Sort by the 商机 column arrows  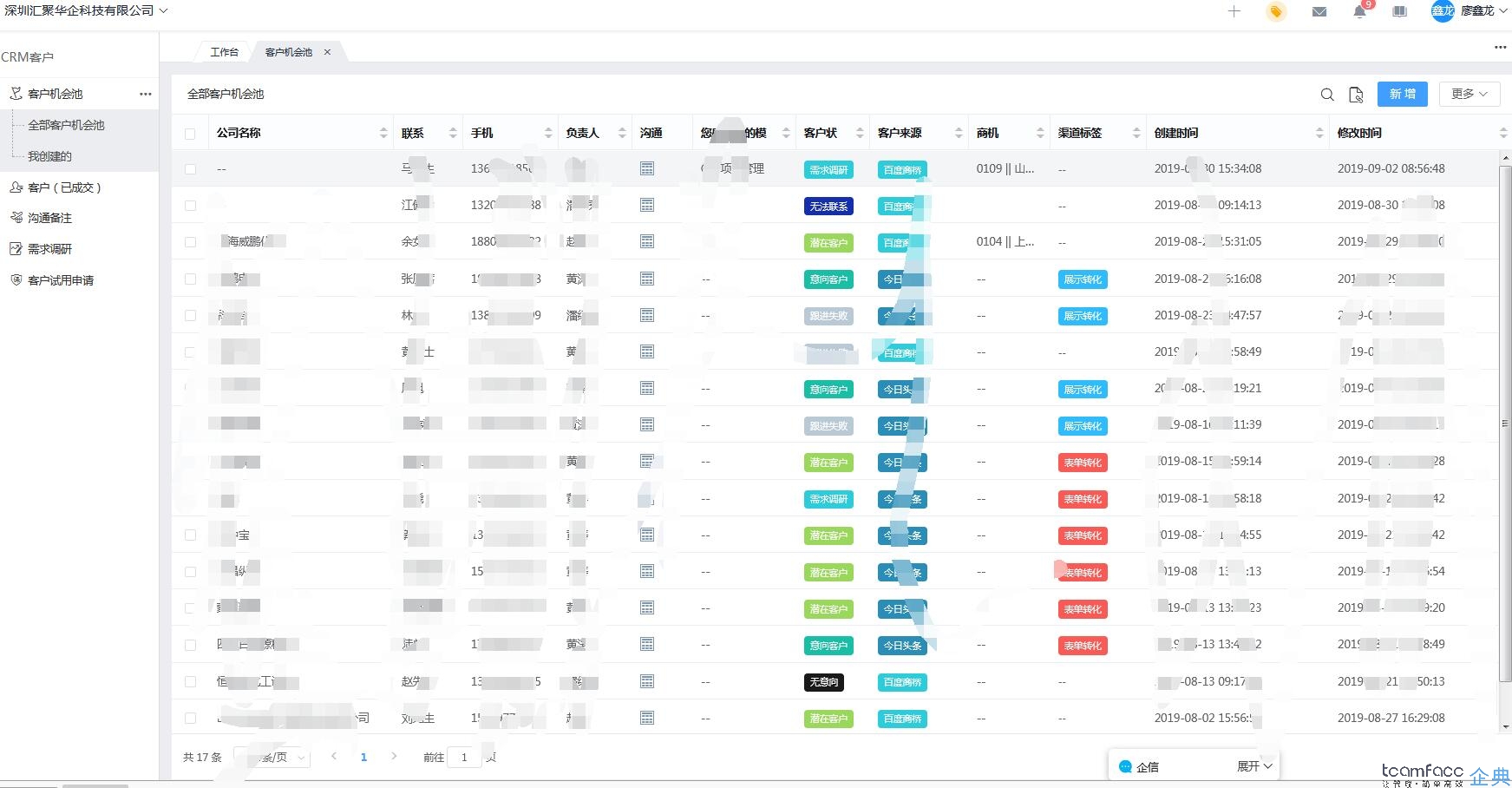coord(1040,133)
